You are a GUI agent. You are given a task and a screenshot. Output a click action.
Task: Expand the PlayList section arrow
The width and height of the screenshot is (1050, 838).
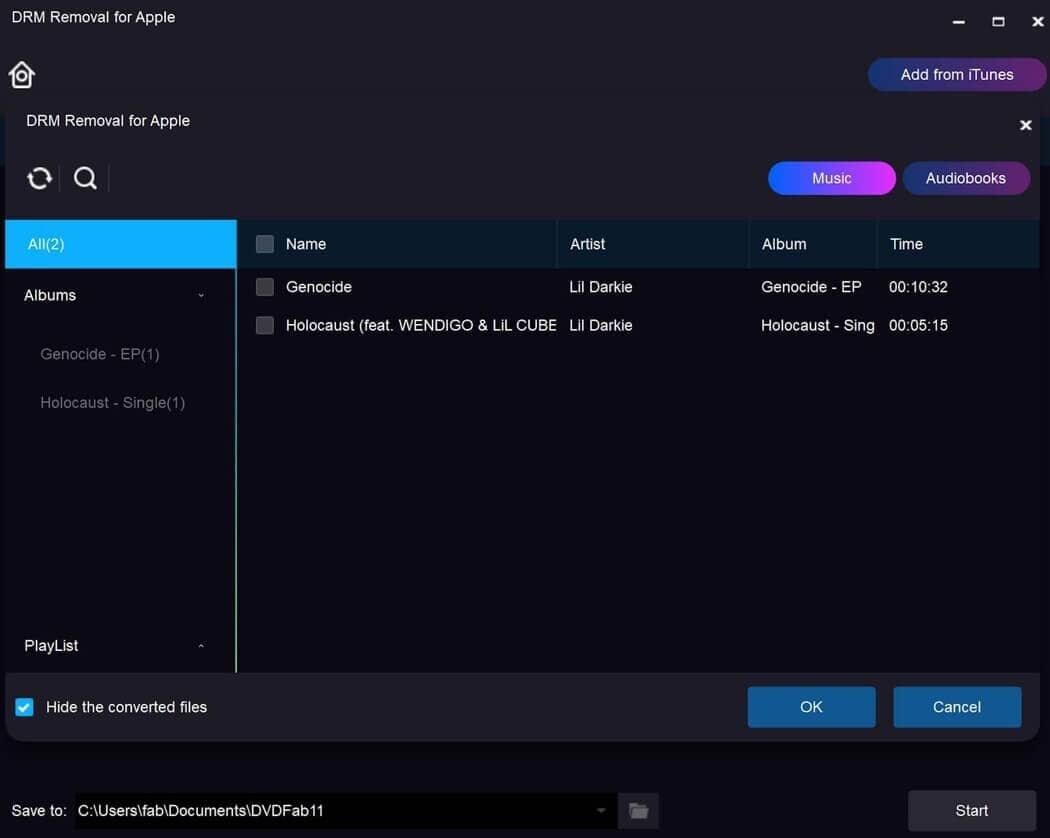pyautogui.click(x=201, y=646)
